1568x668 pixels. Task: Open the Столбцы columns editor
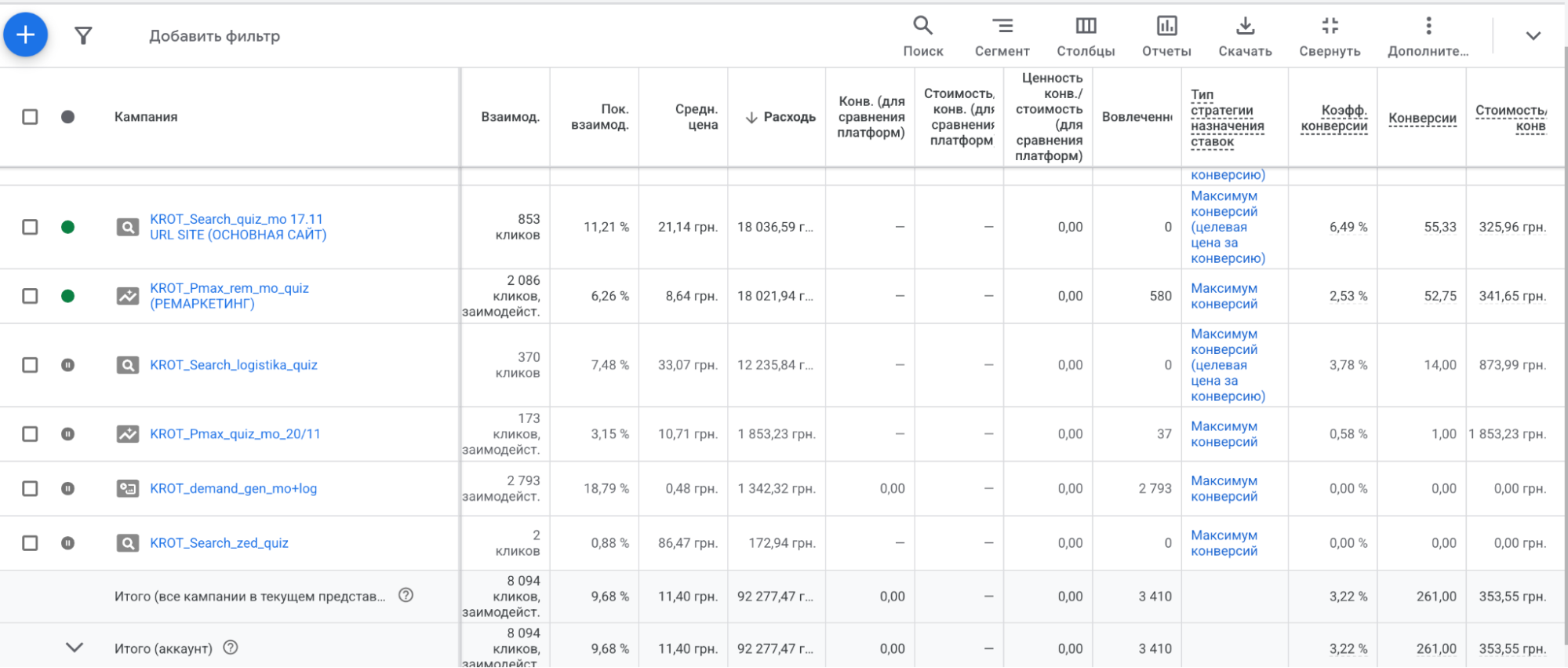click(x=1086, y=36)
